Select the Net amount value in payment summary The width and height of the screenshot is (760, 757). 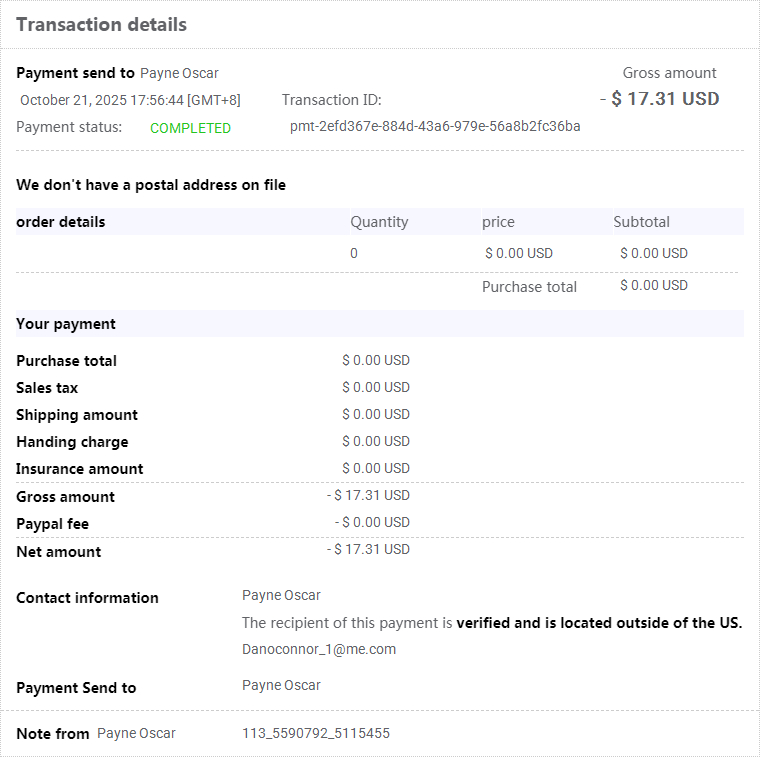point(368,549)
